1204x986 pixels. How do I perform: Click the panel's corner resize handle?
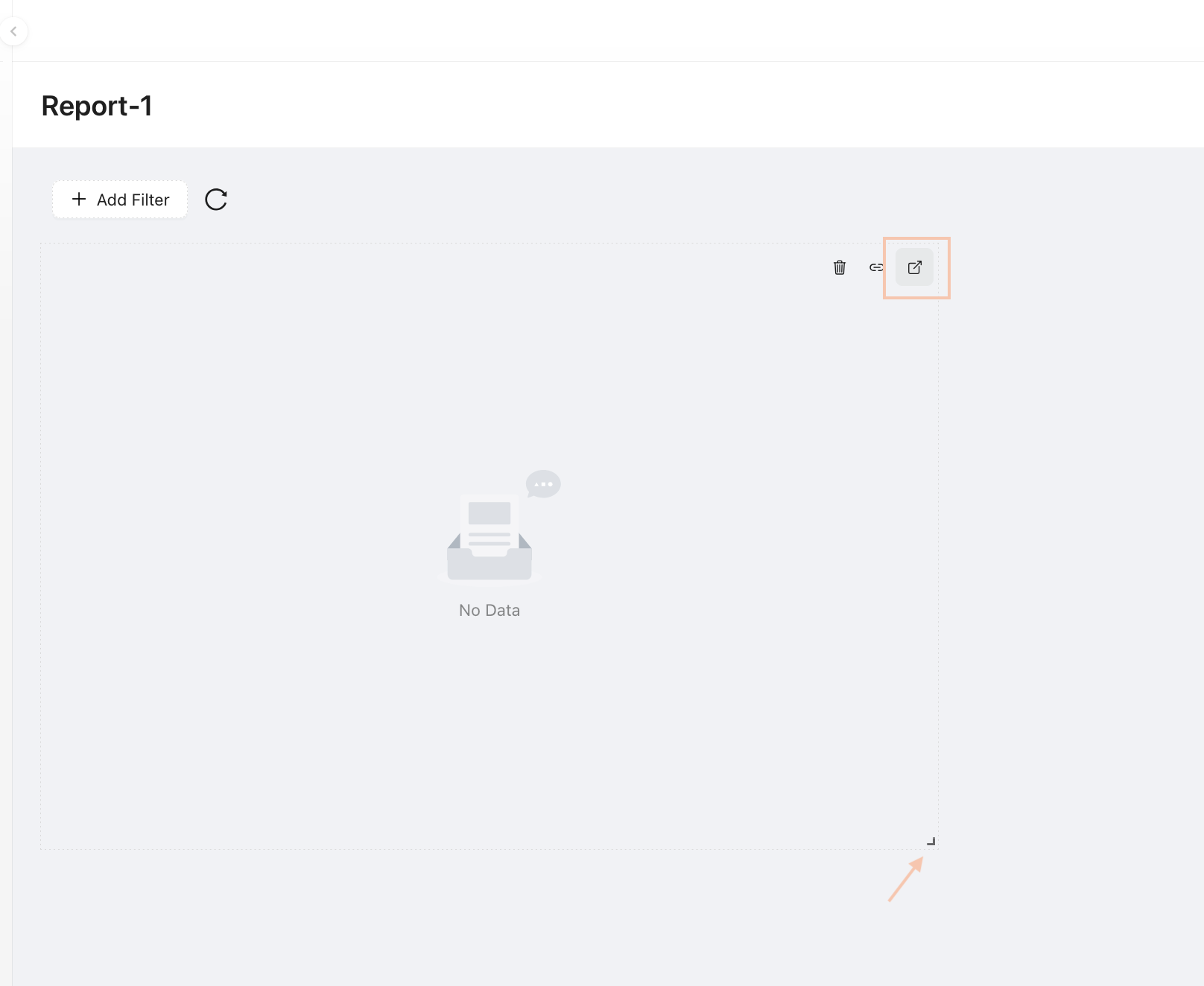931,842
